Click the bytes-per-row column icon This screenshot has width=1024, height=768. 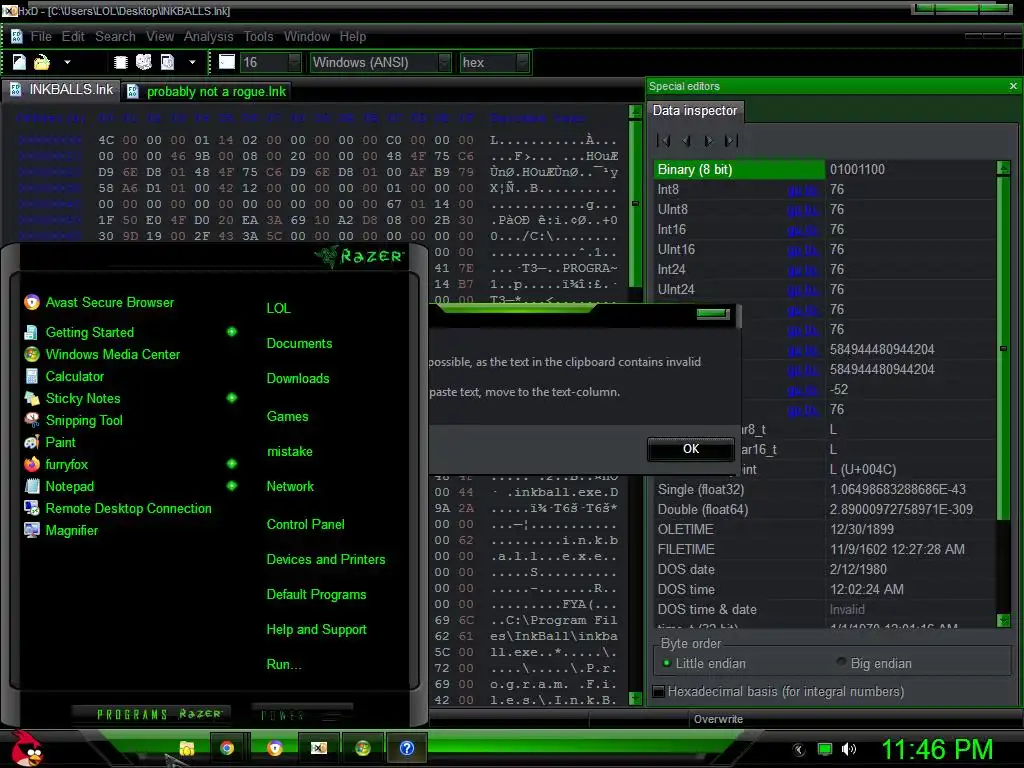click(x=227, y=62)
